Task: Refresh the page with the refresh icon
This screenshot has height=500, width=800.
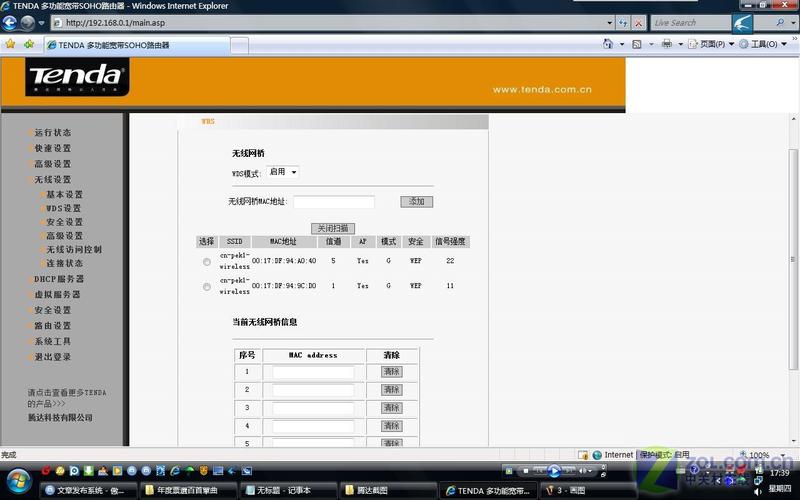Action: tap(623, 22)
